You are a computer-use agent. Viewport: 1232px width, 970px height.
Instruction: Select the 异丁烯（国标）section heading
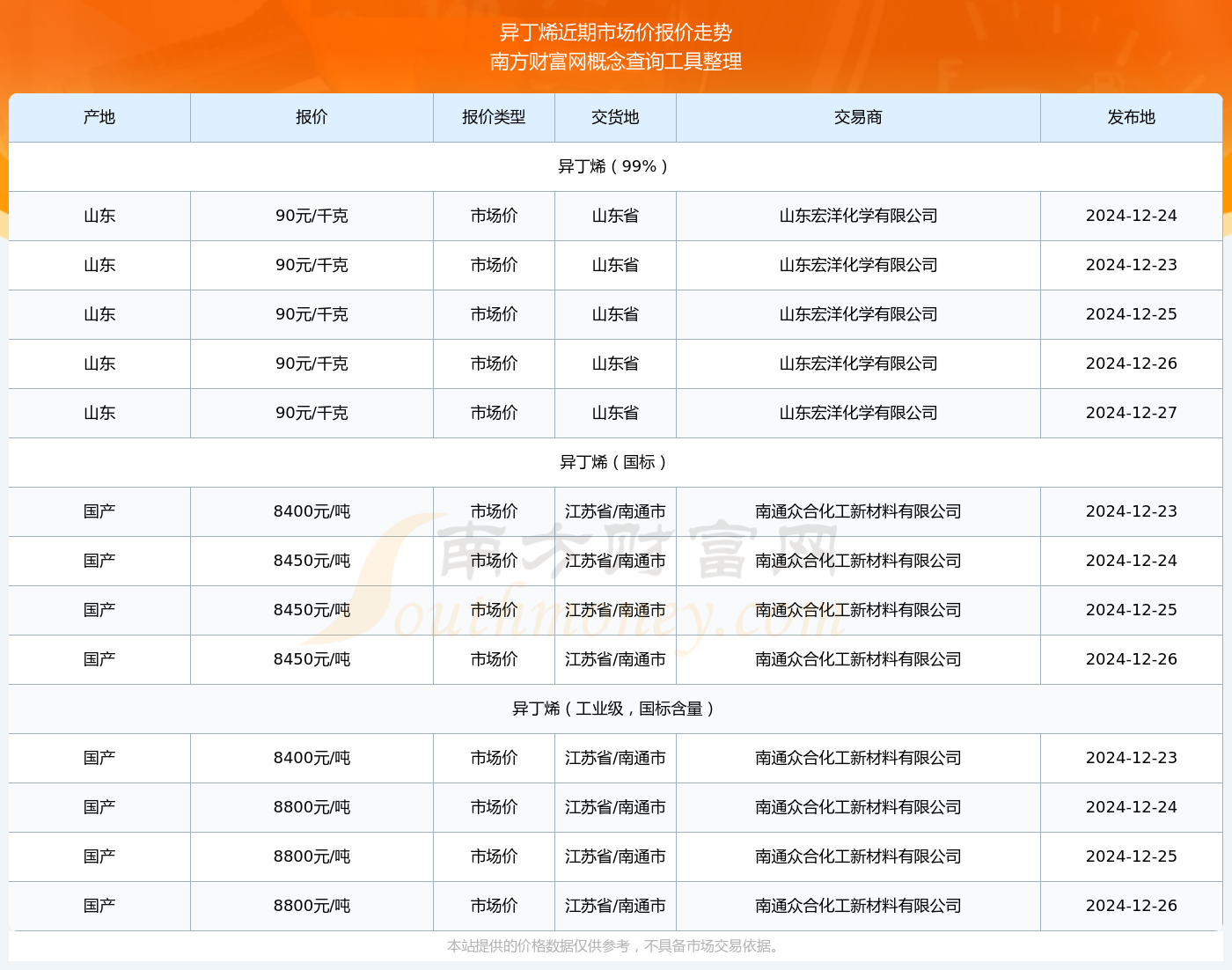click(x=615, y=462)
